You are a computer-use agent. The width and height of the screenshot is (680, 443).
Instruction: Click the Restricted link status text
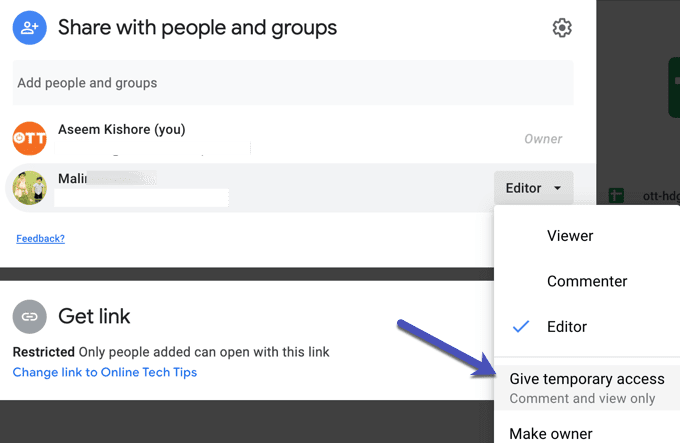click(44, 352)
